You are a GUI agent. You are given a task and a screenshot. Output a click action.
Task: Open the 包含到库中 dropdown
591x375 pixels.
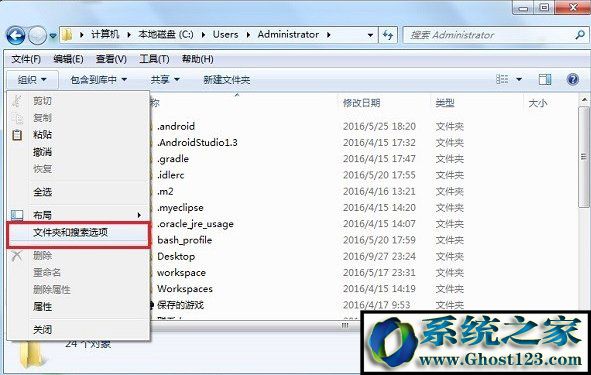[98, 80]
